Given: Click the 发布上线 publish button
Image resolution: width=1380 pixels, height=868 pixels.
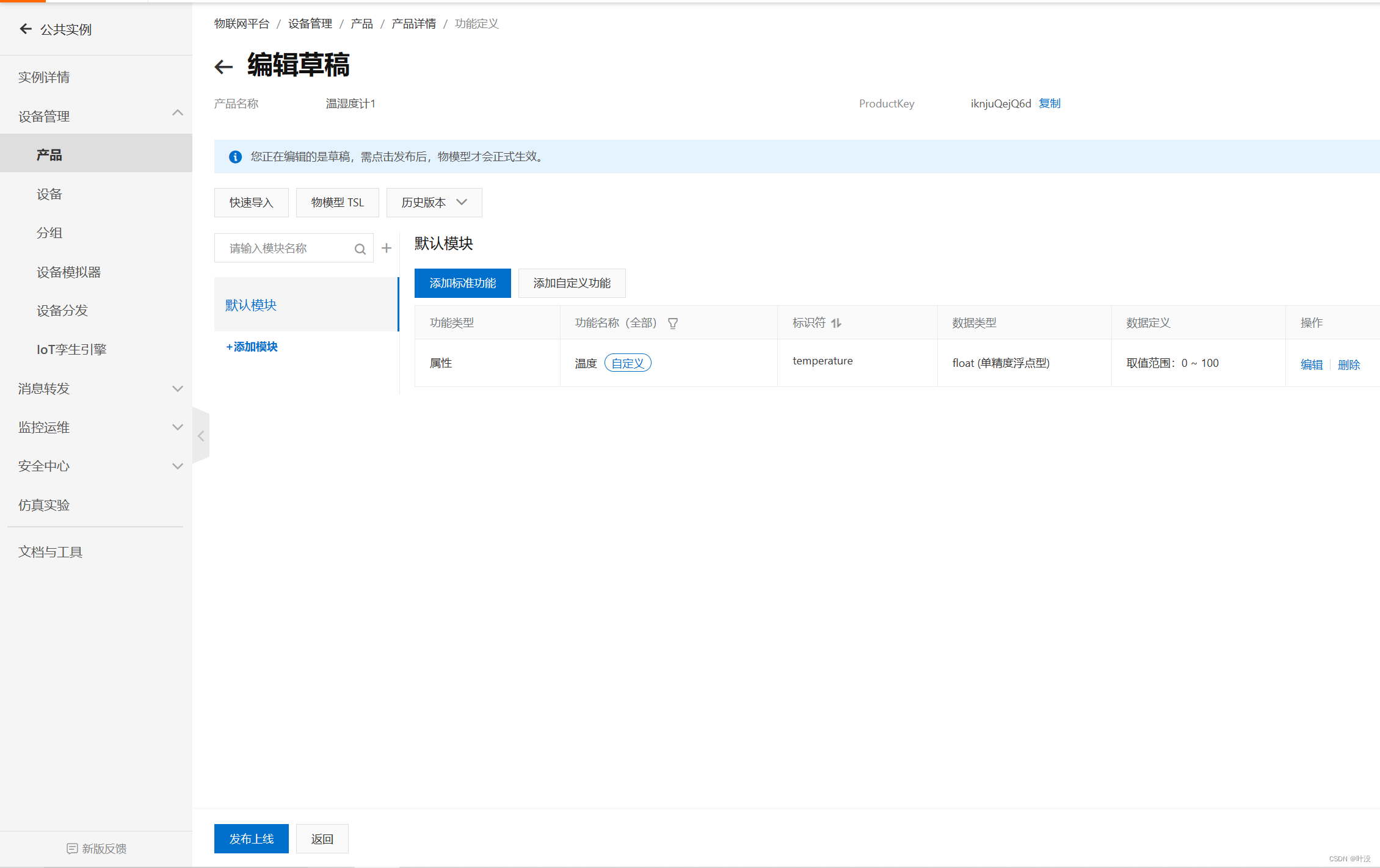Looking at the screenshot, I should 251,838.
